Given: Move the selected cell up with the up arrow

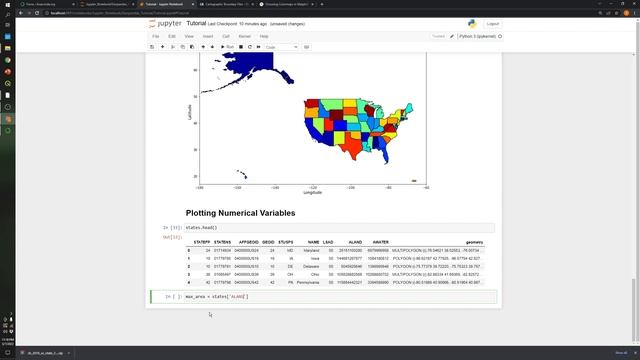Looking at the screenshot, I should [x=203, y=47].
